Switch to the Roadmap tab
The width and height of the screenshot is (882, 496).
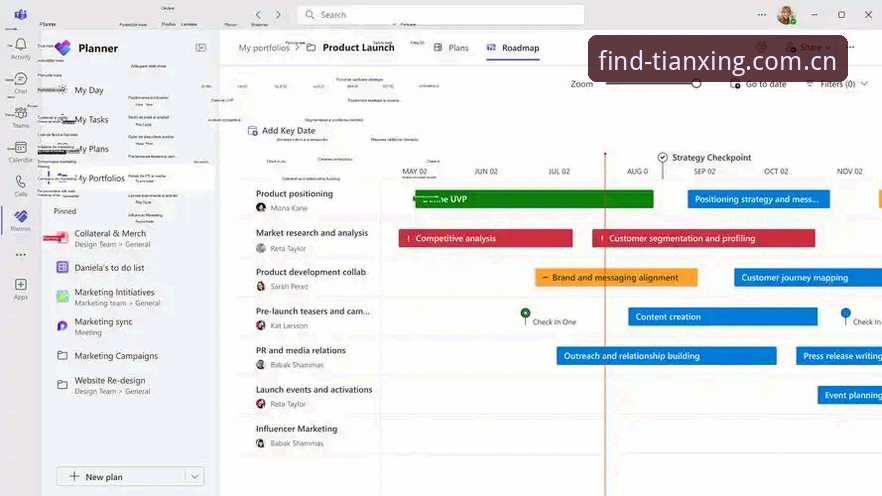tap(513, 48)
